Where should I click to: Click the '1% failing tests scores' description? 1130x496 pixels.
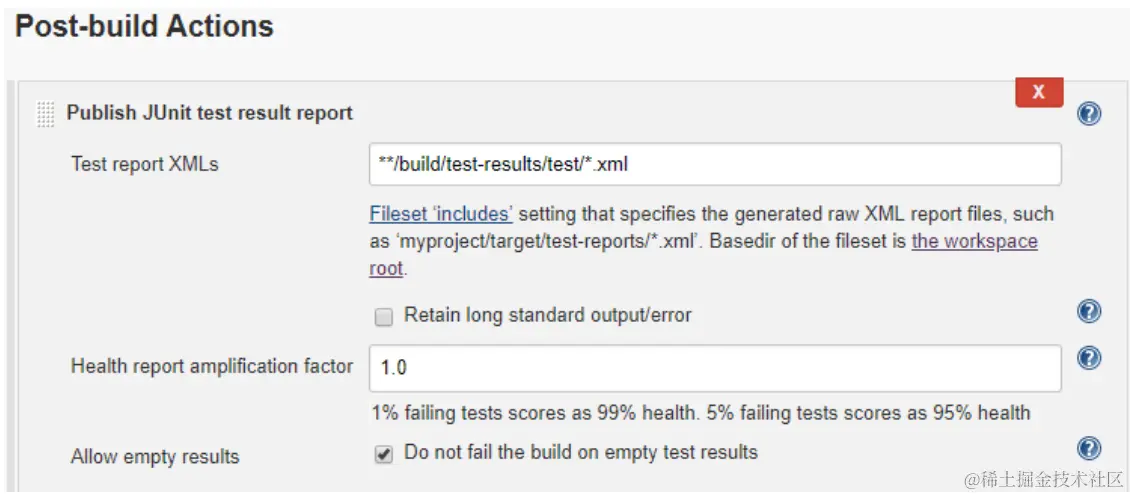[700, 412]
